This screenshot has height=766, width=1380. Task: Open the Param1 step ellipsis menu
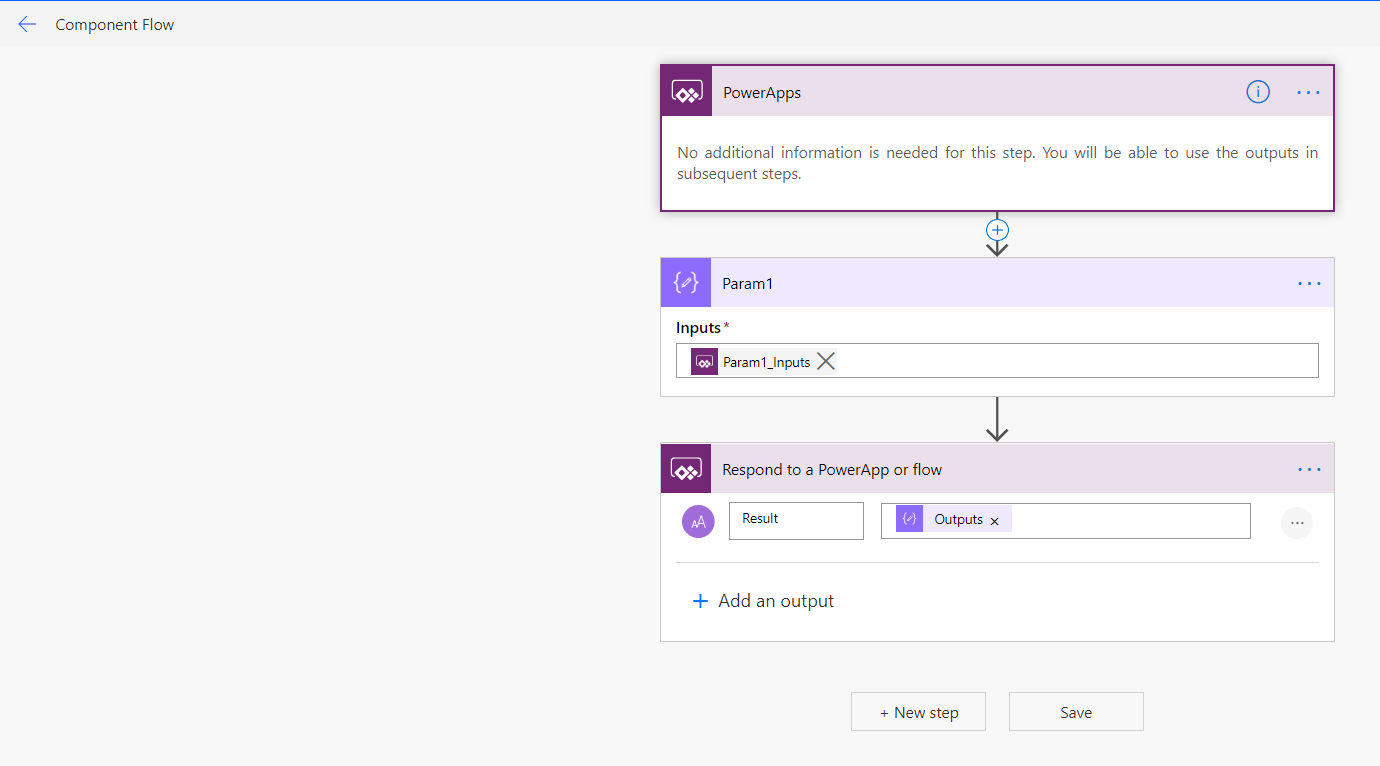tap(1309, 283)
